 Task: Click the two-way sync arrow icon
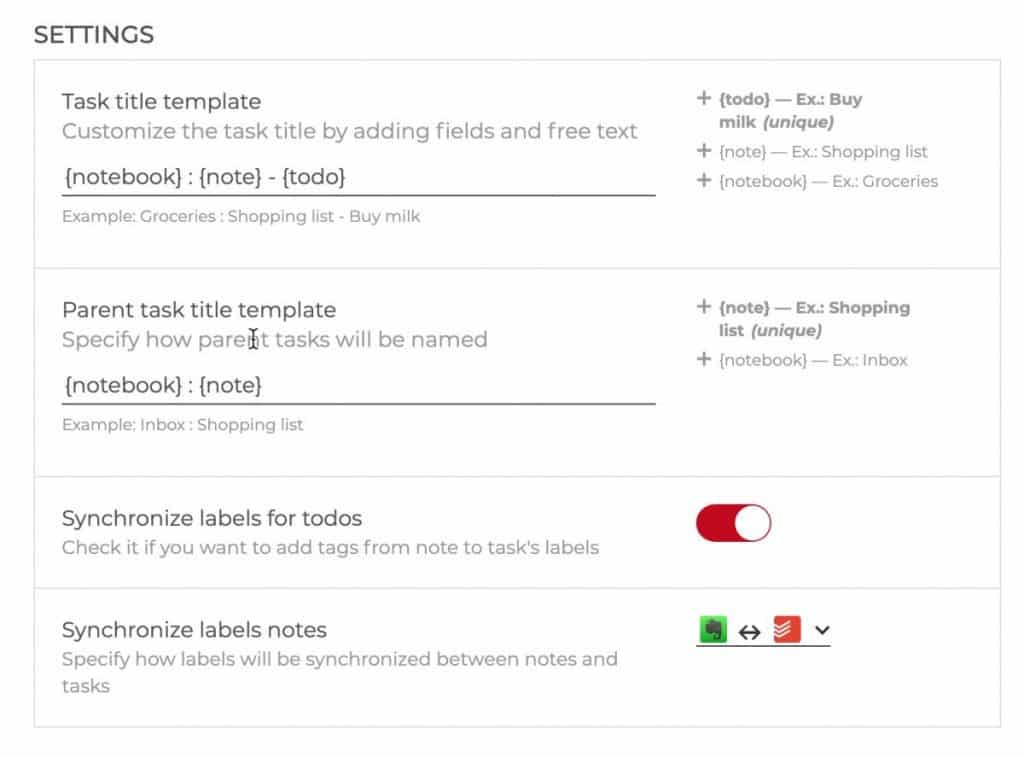749,632
